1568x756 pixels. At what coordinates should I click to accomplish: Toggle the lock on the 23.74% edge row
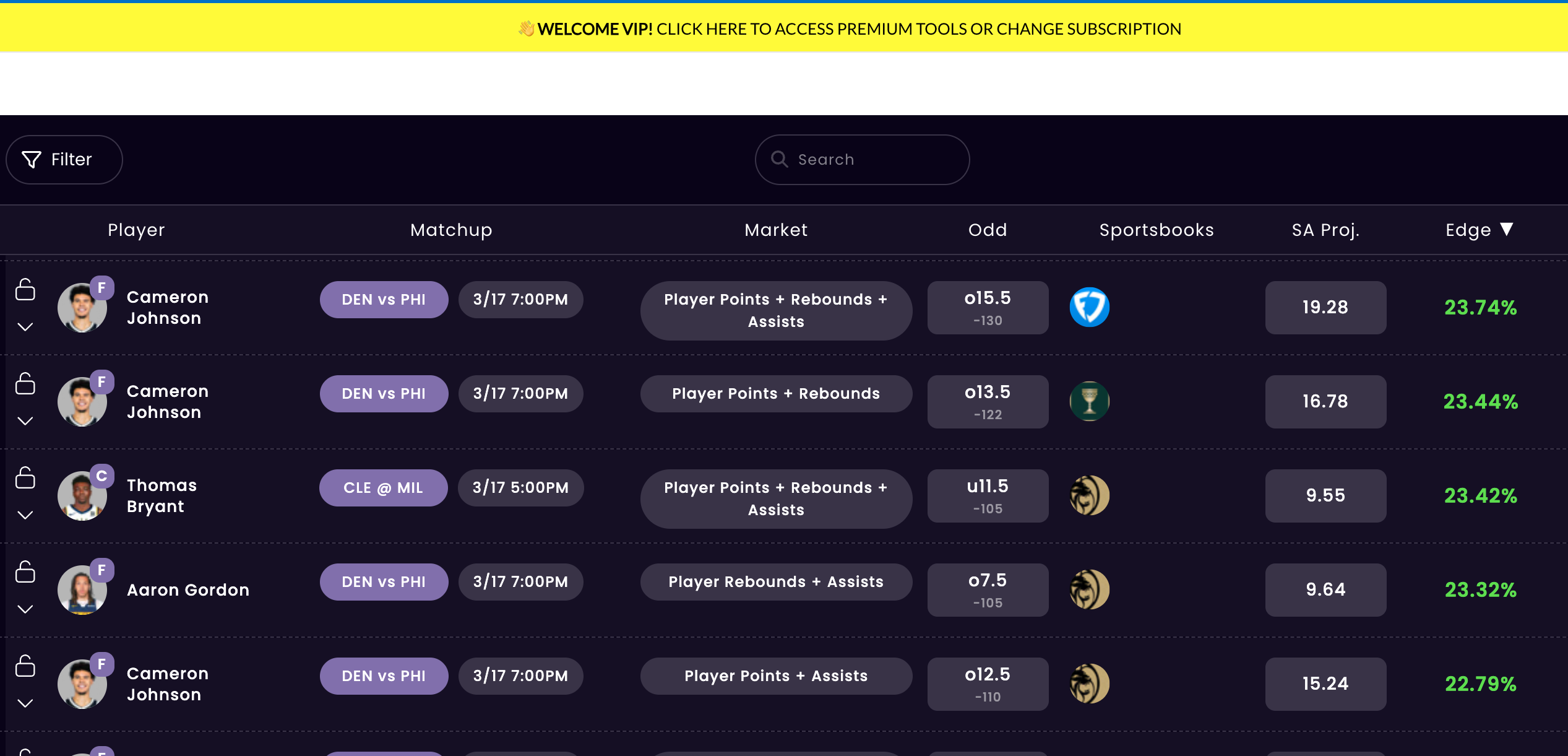(x=25, y=289)
